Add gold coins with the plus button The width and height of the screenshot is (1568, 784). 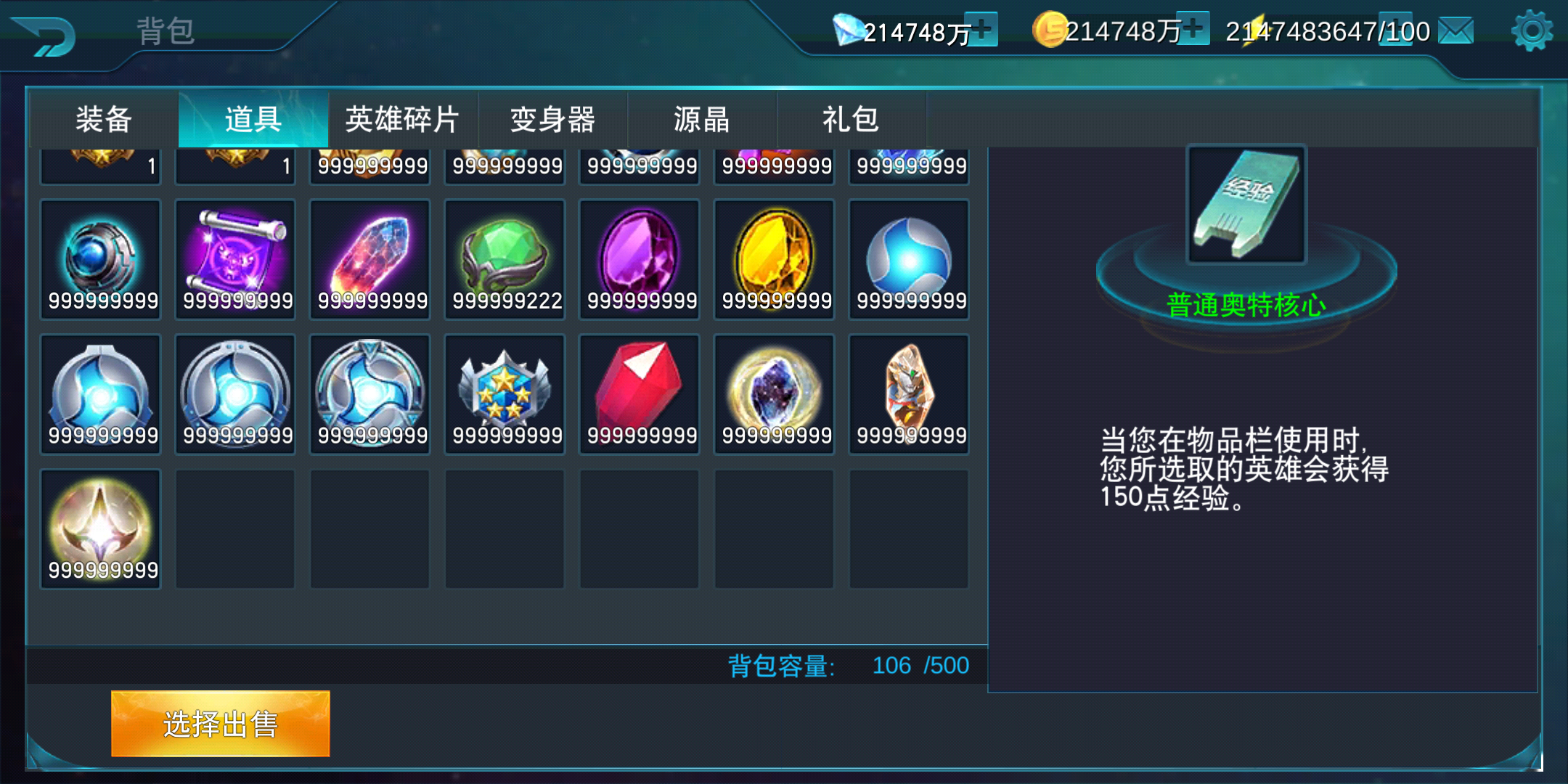pos(1193,29)
